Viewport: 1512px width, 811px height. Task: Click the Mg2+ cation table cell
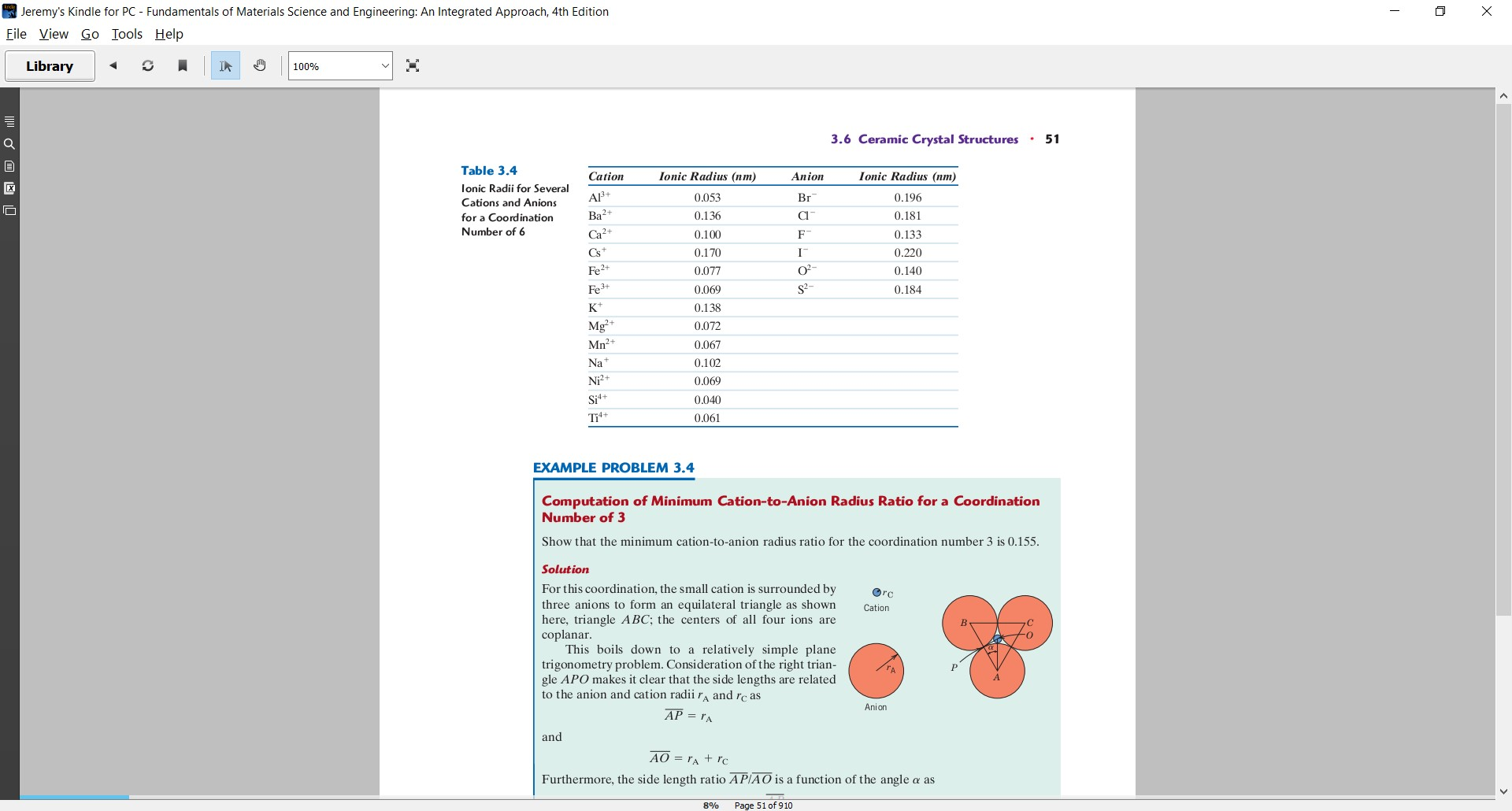coord(601,326)
